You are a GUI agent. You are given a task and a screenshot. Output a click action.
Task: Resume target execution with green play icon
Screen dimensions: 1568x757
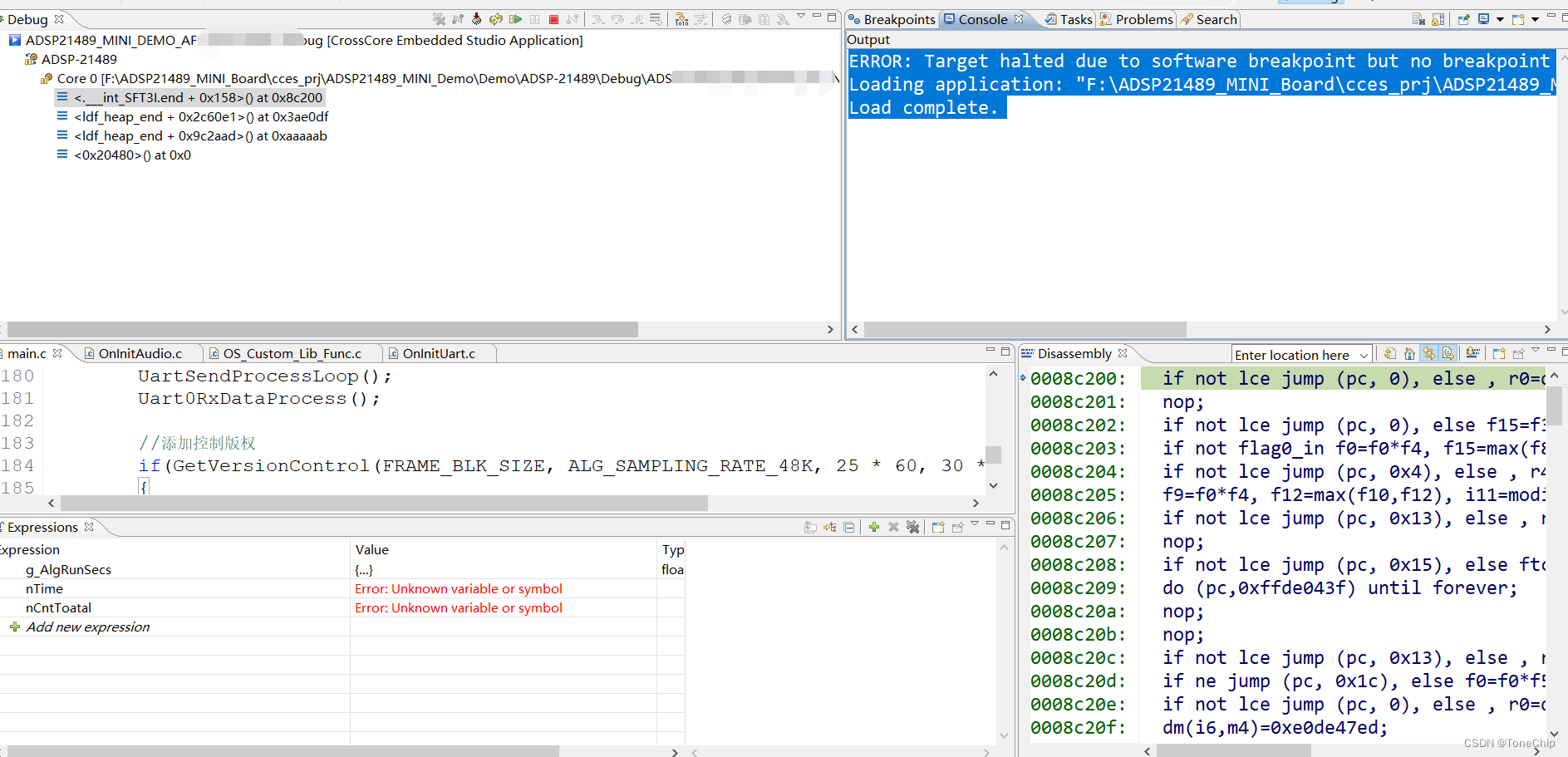point(515,18)
